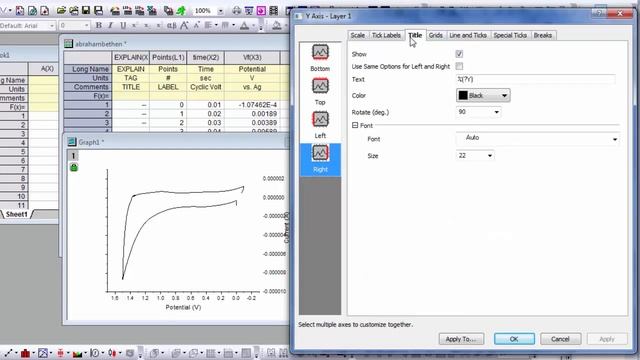Click the Apply button

[x=607, y=339]
